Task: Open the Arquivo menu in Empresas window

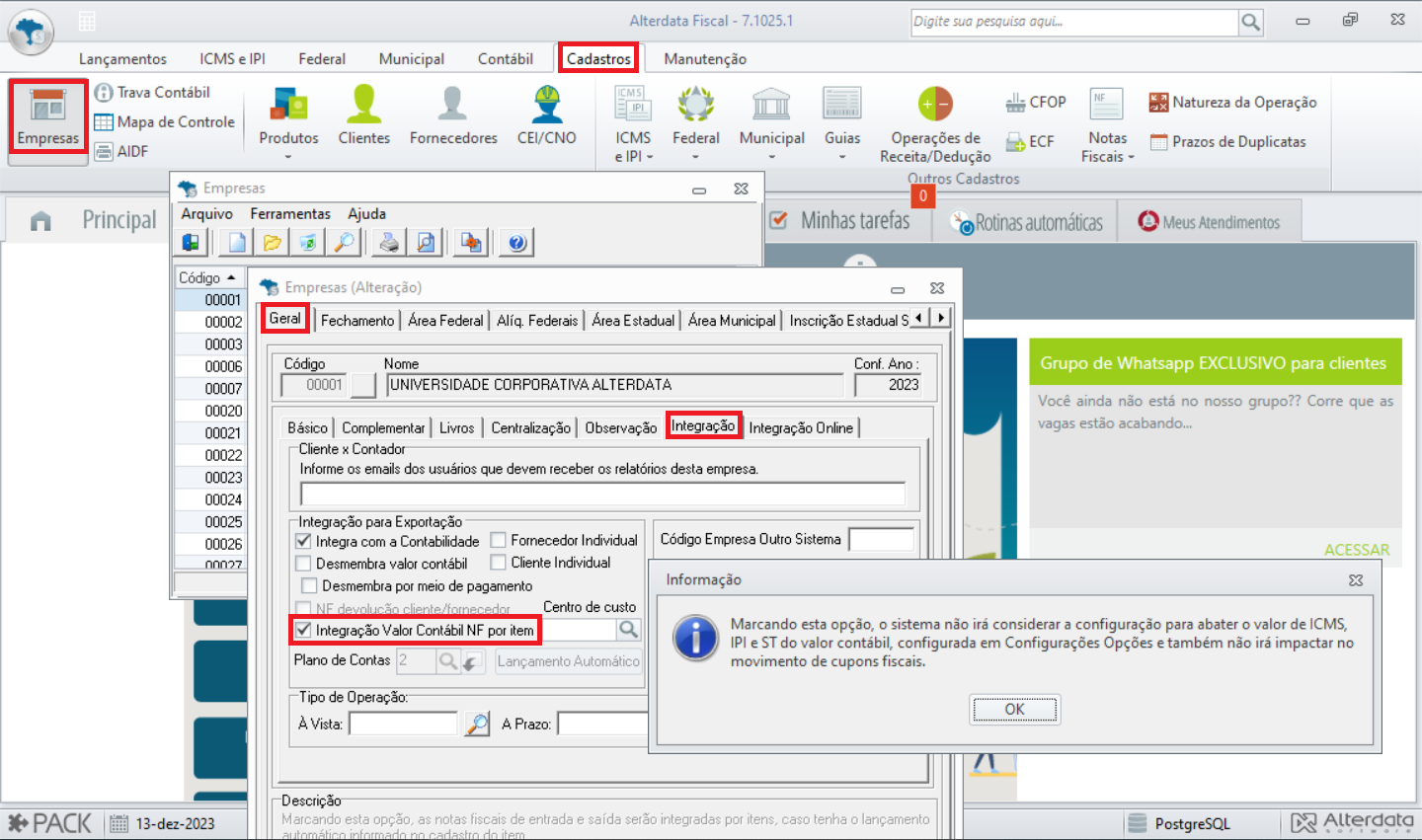Action: (x=207, y=214)
